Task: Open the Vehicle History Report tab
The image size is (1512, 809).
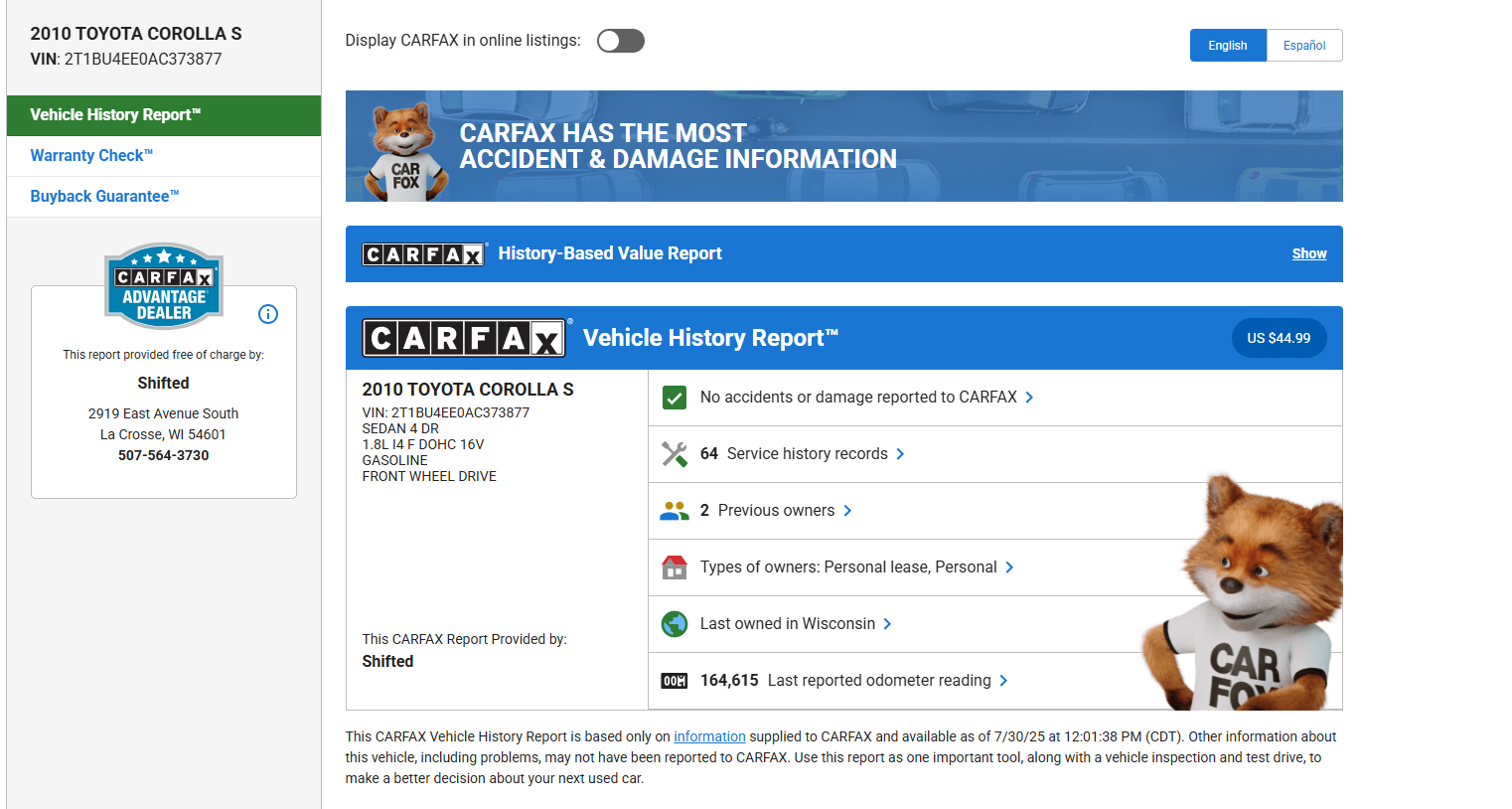Action: point(164,115)
